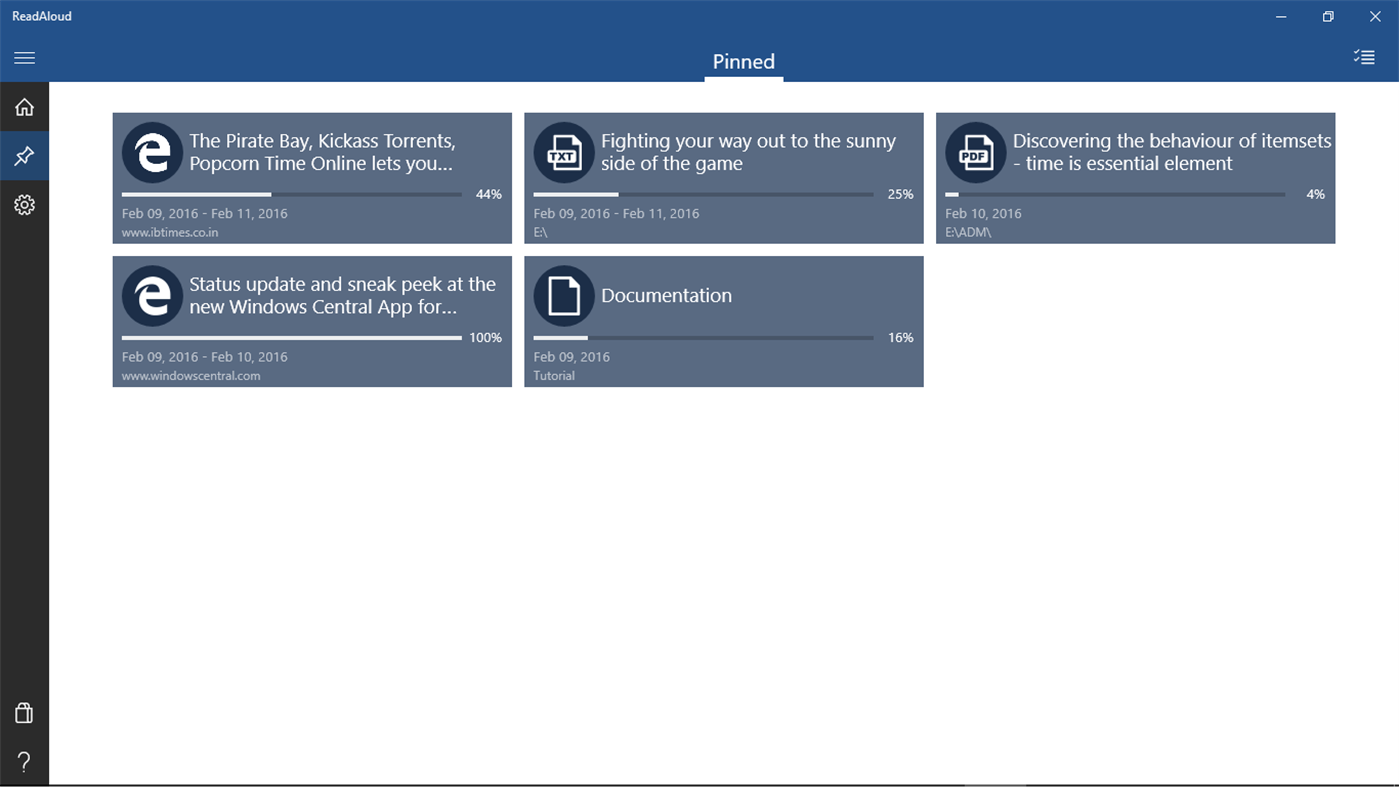Open the Fighting your way out document tile
Screen dimensions: 1399x787
[x=723, y=177]
